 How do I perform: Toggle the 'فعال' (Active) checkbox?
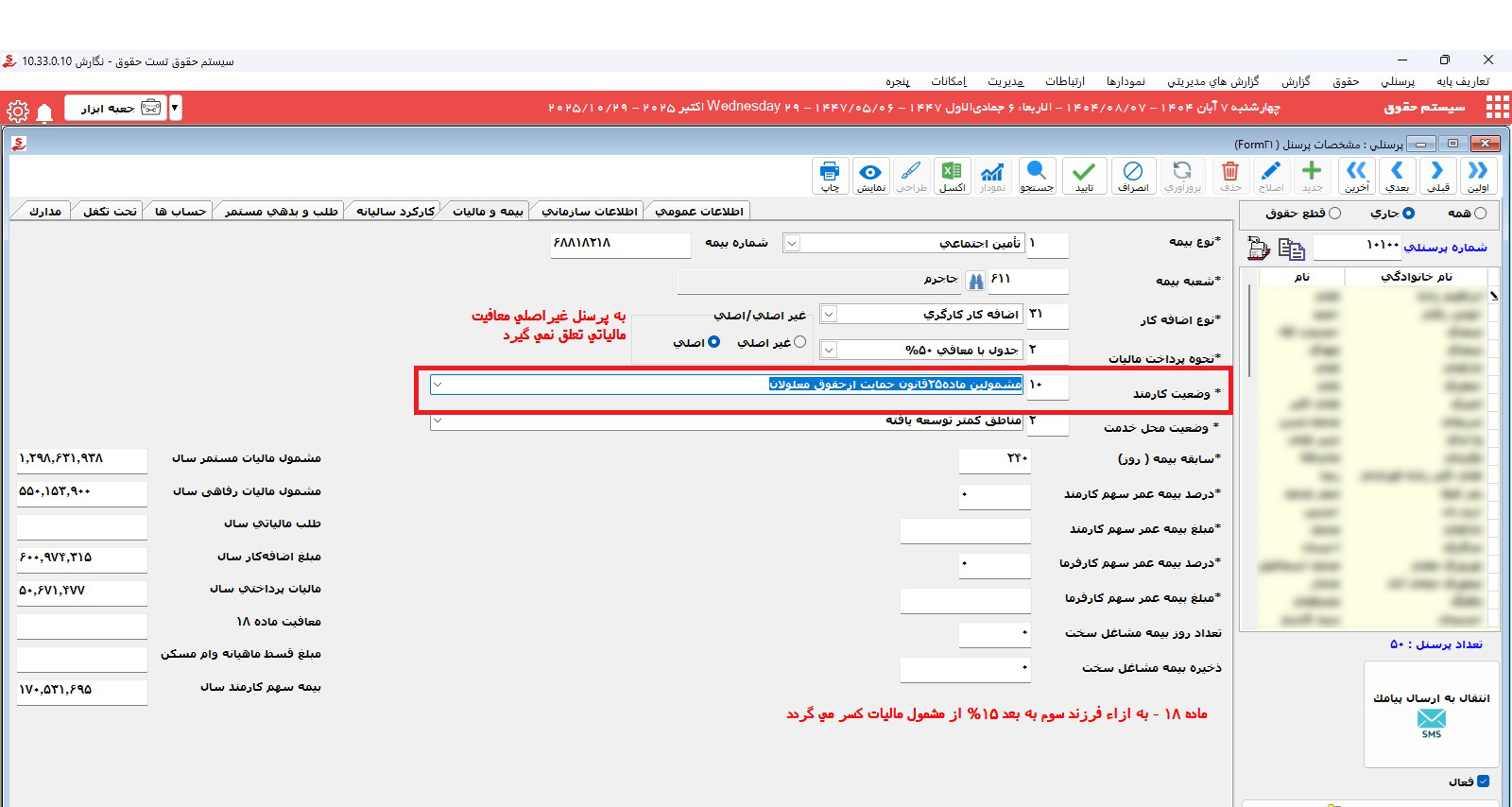click(x=1483, y=781)
